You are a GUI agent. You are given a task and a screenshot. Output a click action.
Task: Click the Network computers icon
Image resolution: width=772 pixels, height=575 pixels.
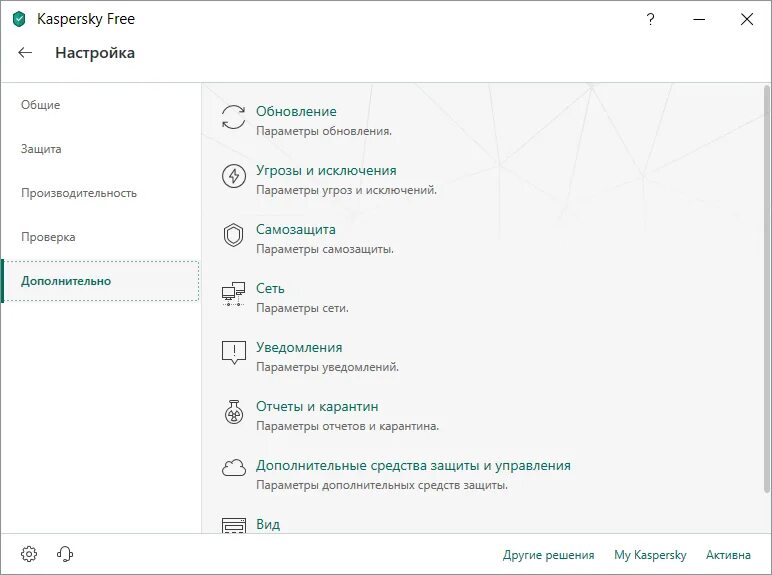pos(233,294)
